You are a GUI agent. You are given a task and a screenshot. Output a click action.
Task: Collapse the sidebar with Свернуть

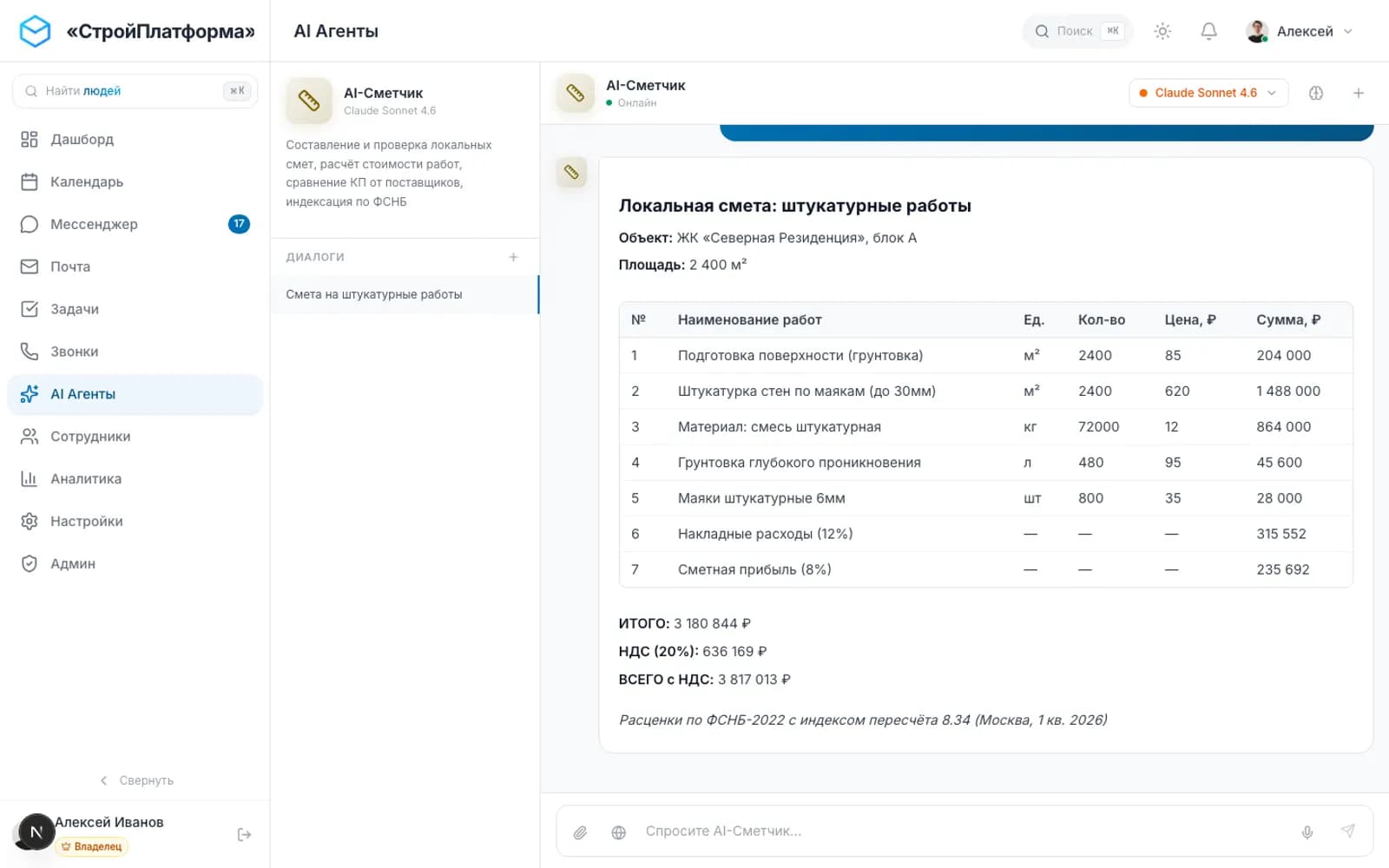(x=136, y=780)
